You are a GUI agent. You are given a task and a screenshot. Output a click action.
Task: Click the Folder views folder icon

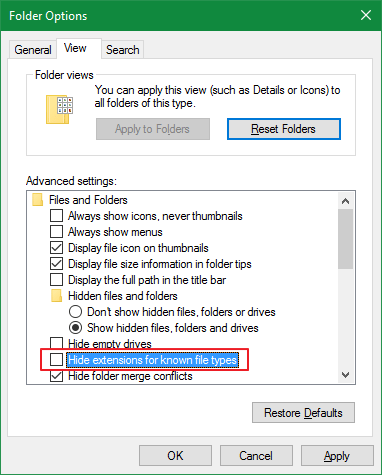59,110
